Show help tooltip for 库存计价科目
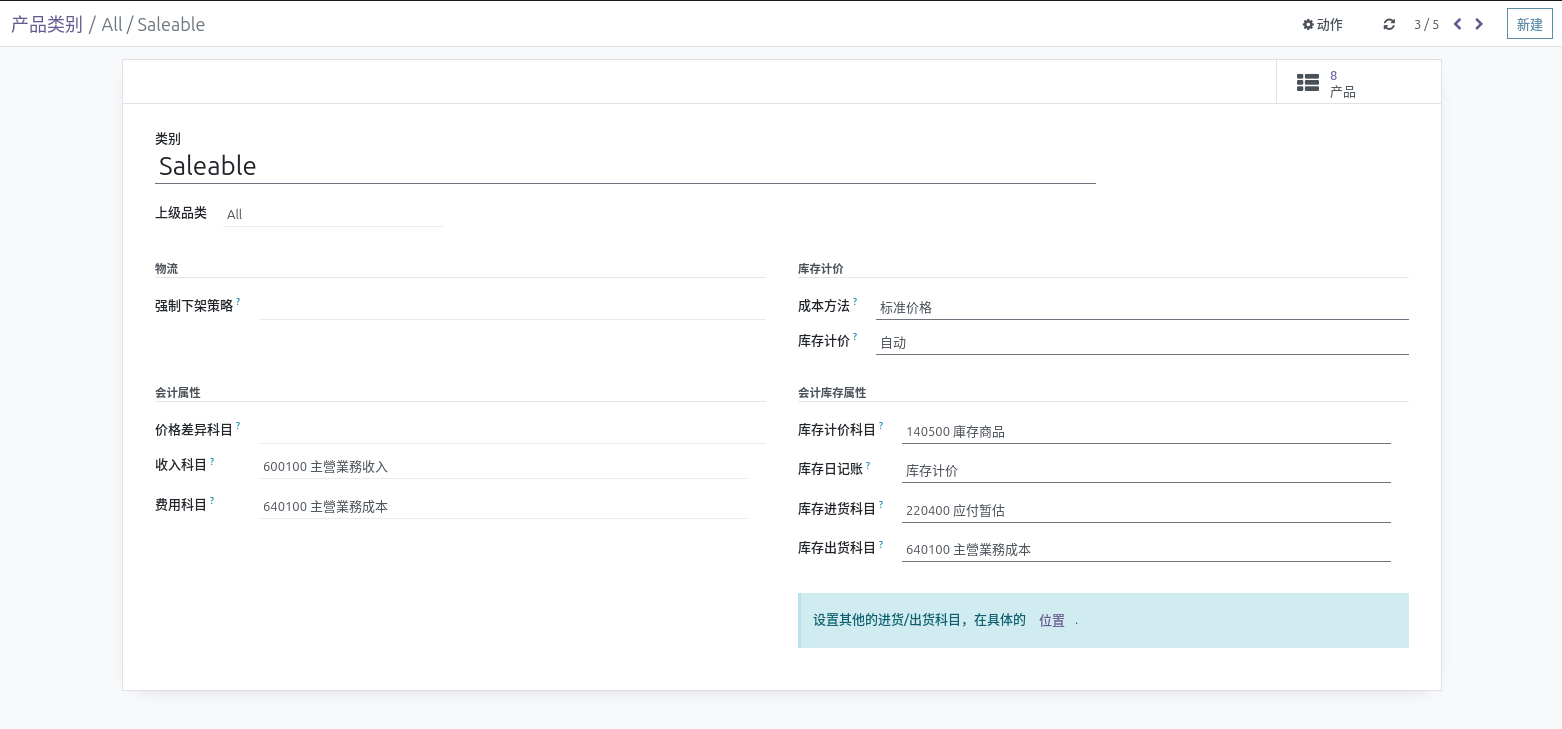The height and width of the screenshot is (729, 1562). 881,425
